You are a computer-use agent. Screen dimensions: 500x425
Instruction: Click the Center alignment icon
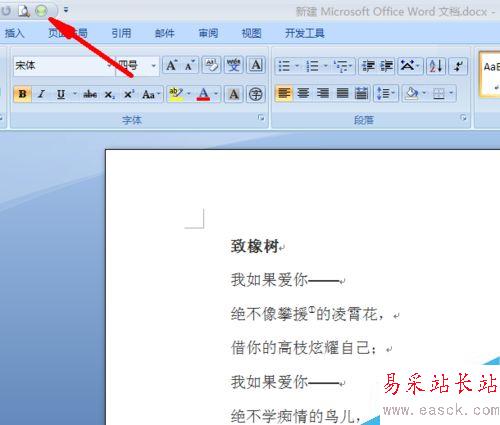point(303,93)
